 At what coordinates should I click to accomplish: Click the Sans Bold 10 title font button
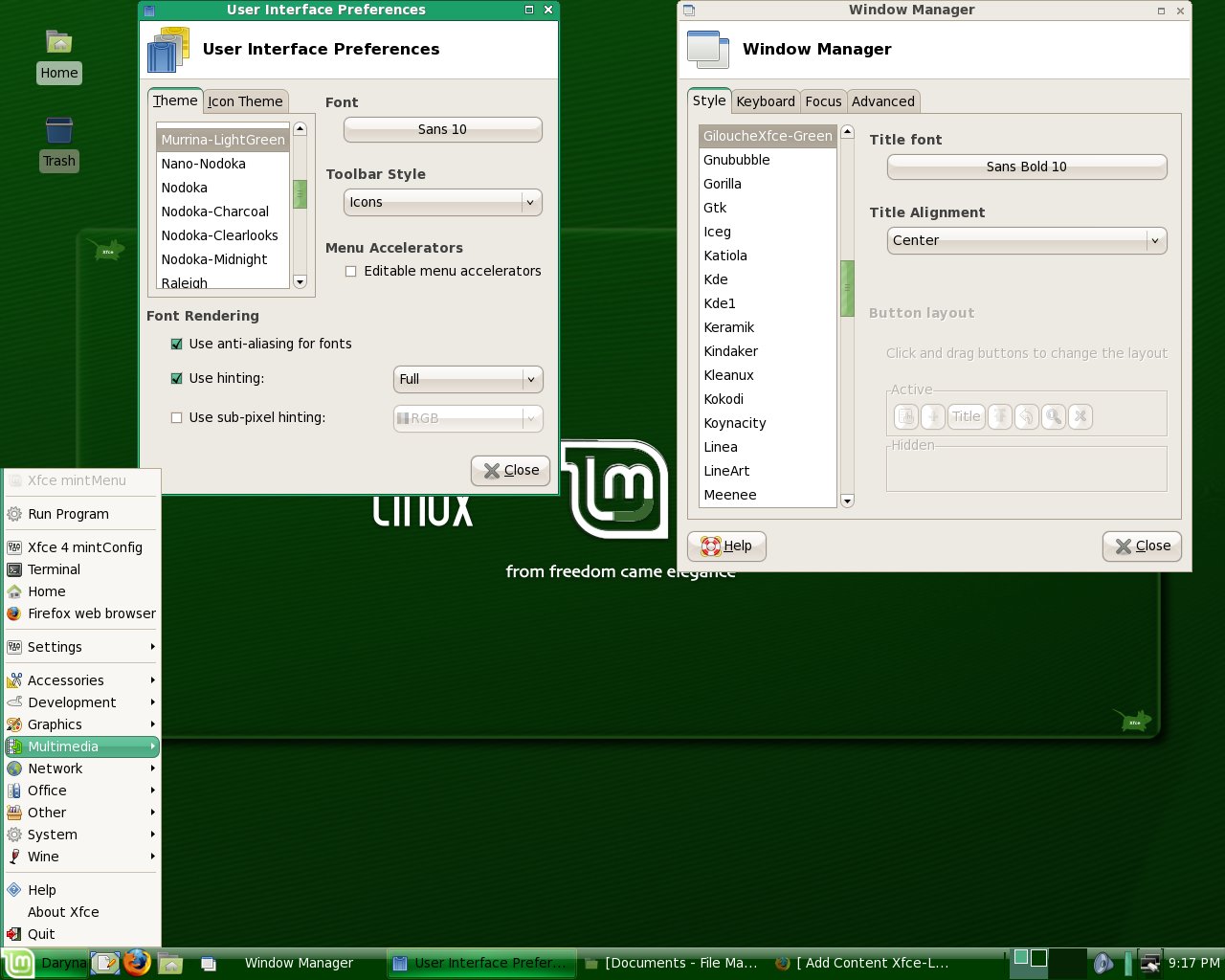point(1027,167)
